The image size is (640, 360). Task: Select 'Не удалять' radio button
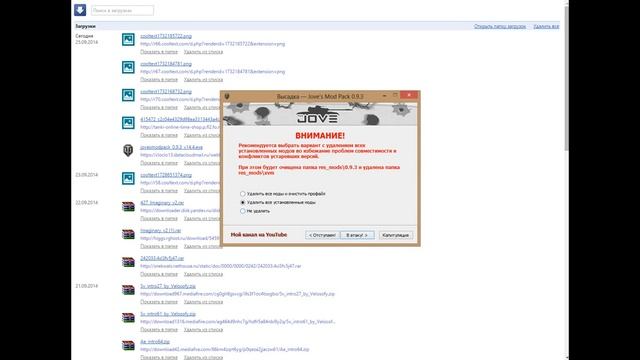[x=242, y=211]
